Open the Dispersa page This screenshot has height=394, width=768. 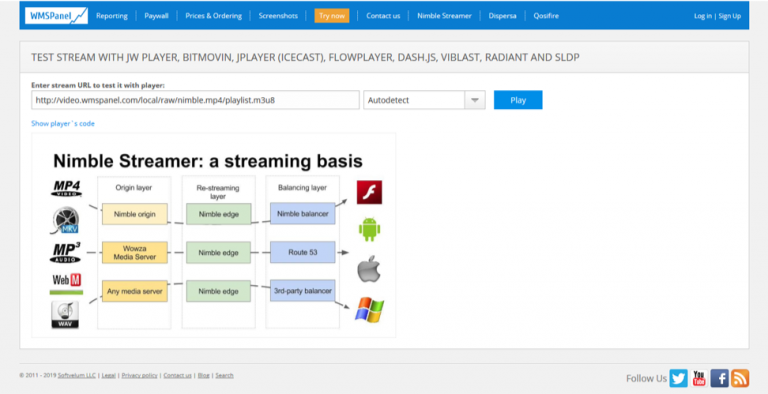[x=502, y=16]
